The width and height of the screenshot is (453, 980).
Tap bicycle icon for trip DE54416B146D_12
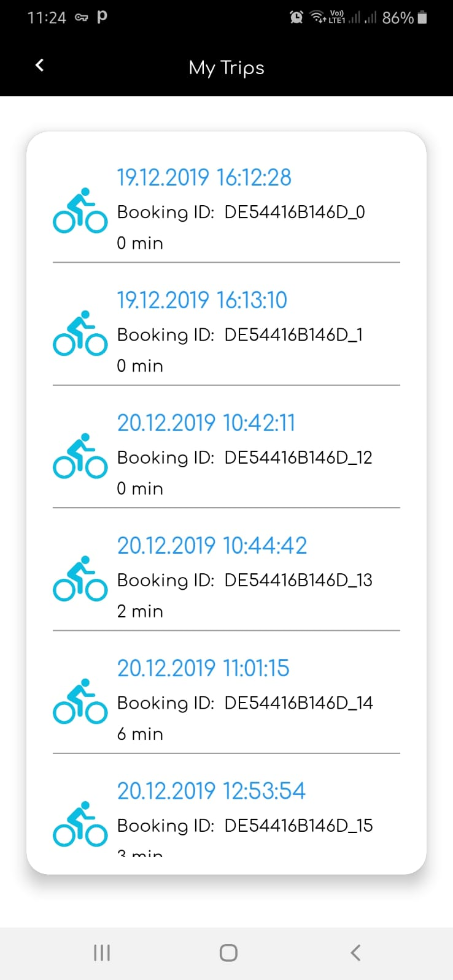coord(80,456)
